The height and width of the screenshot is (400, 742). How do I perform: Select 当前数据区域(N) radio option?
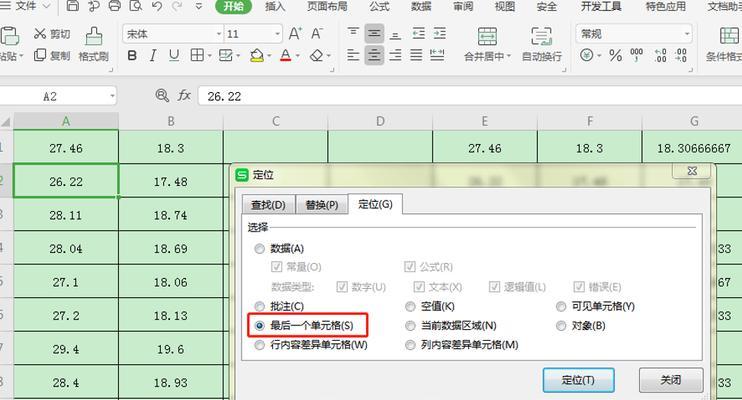click(410, 326)
